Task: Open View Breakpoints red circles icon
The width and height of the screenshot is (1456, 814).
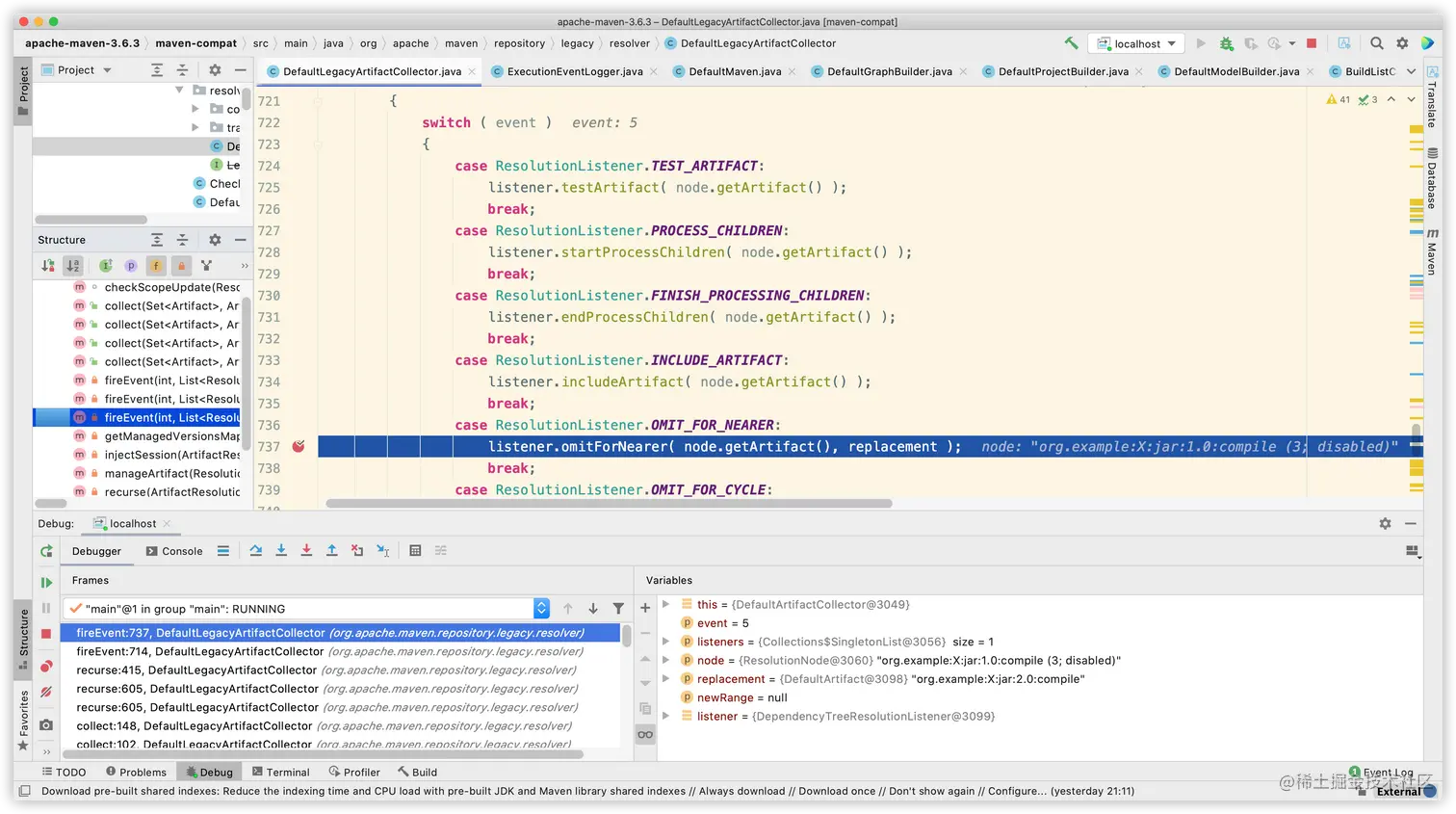Action: (46, 667)
